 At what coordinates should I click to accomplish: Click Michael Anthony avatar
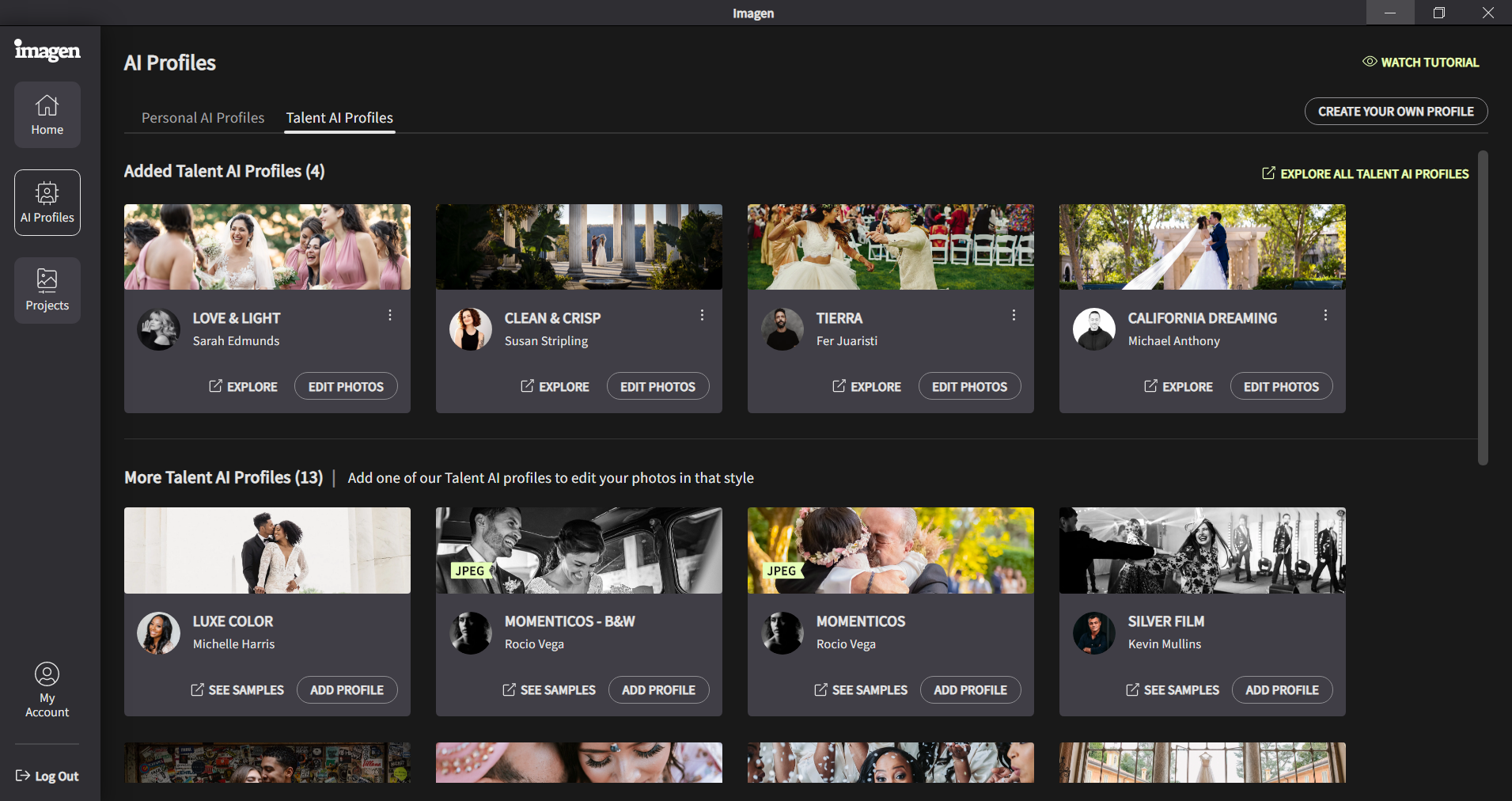click(x=1094, y=329)
